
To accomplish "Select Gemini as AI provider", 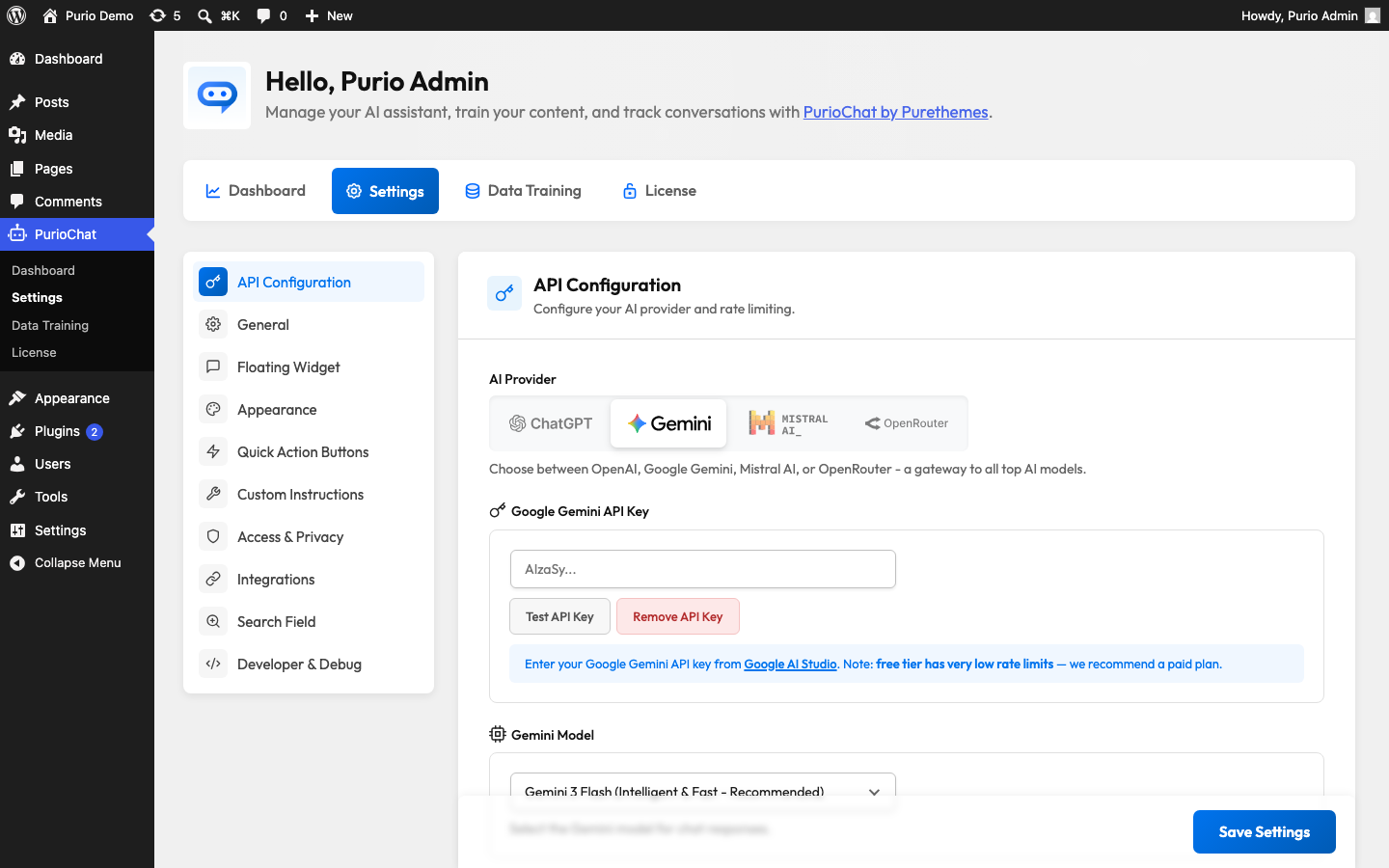I will [x=668, y=423].
